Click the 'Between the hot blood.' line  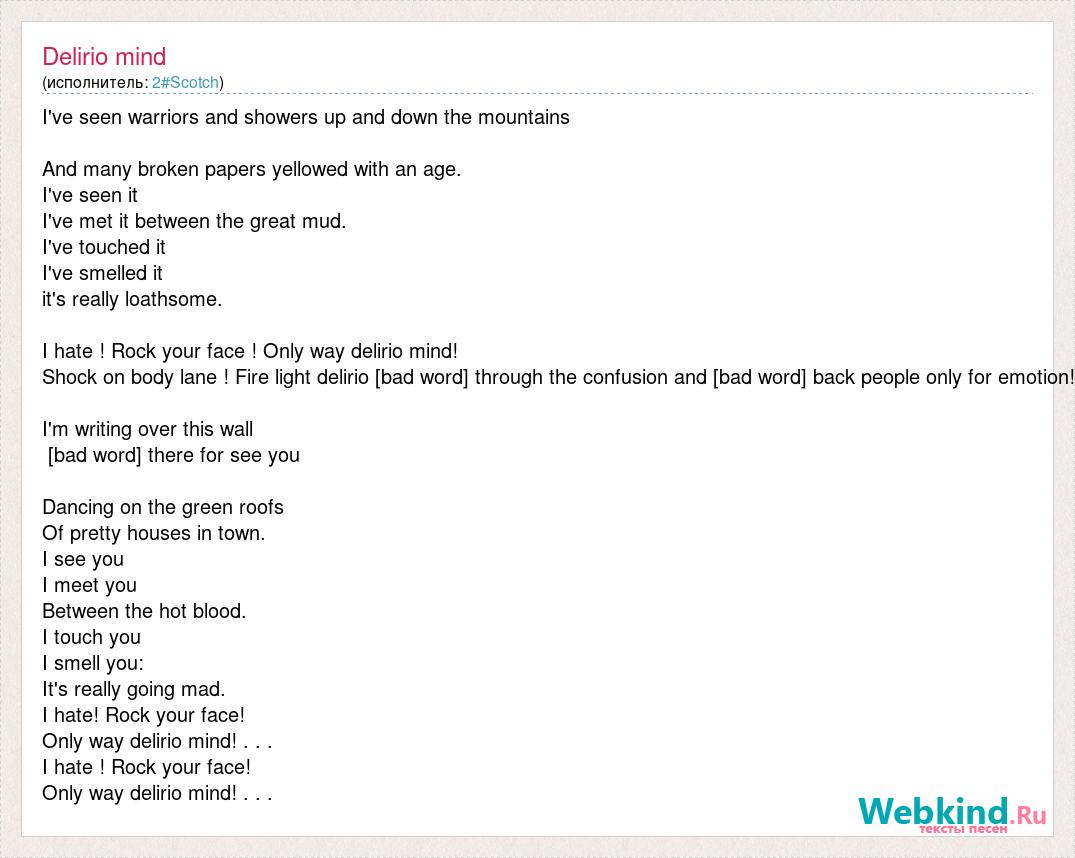(x=144, y=611)
